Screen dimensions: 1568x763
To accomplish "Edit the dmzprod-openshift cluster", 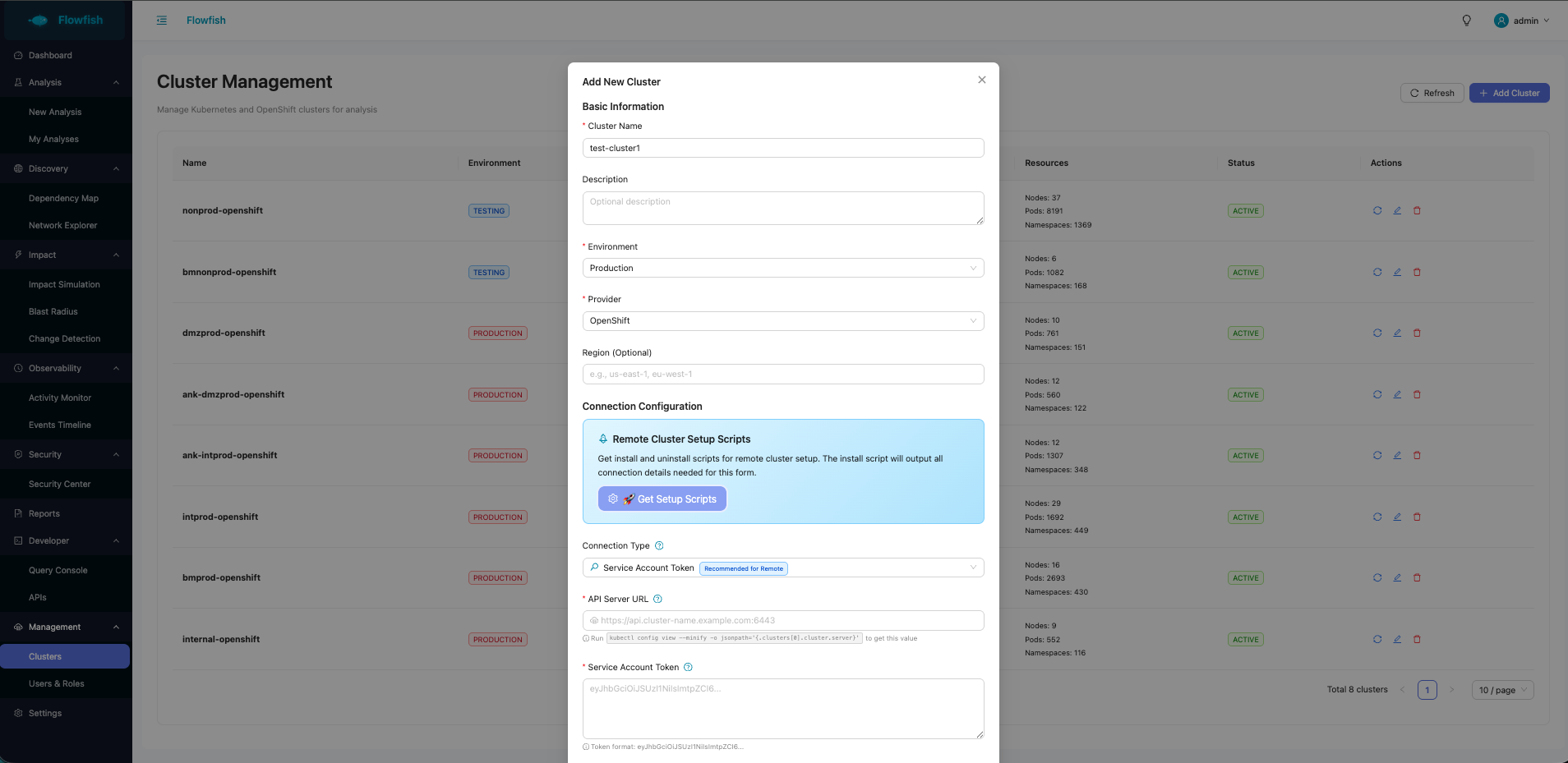I will (1397, 333).
